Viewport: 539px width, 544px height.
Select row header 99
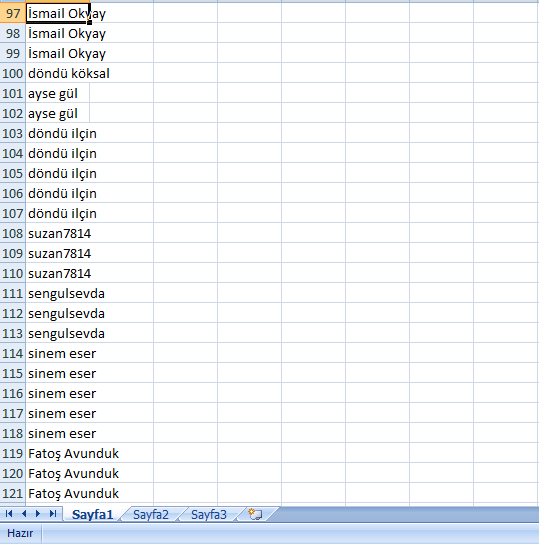pos(13,53)
